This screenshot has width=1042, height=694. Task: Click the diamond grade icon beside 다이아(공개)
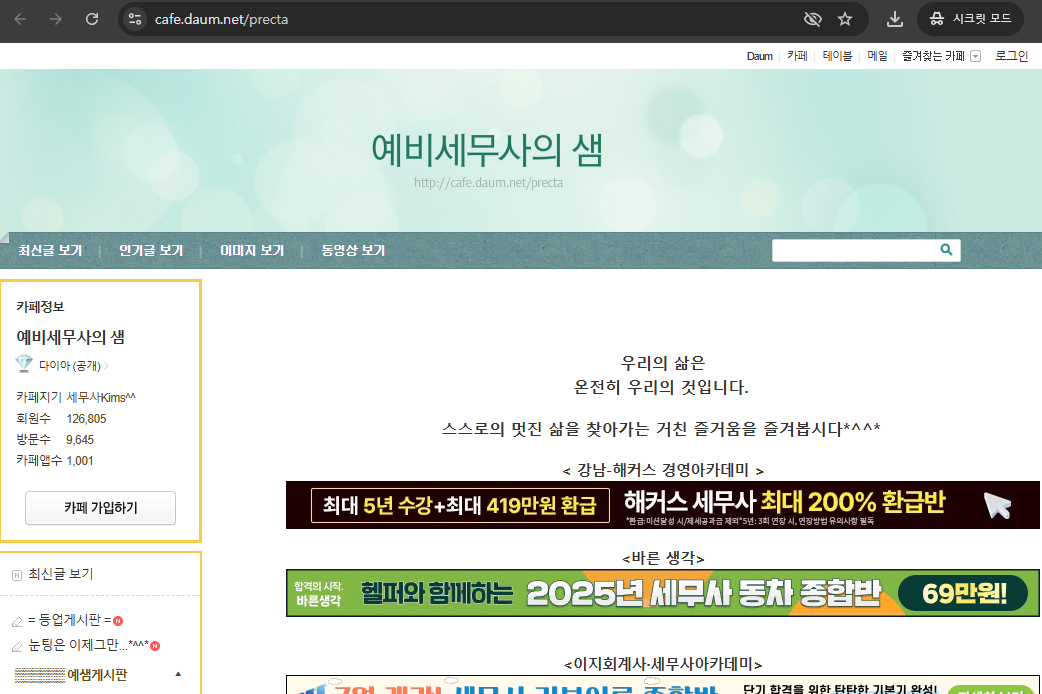point(23,364)
